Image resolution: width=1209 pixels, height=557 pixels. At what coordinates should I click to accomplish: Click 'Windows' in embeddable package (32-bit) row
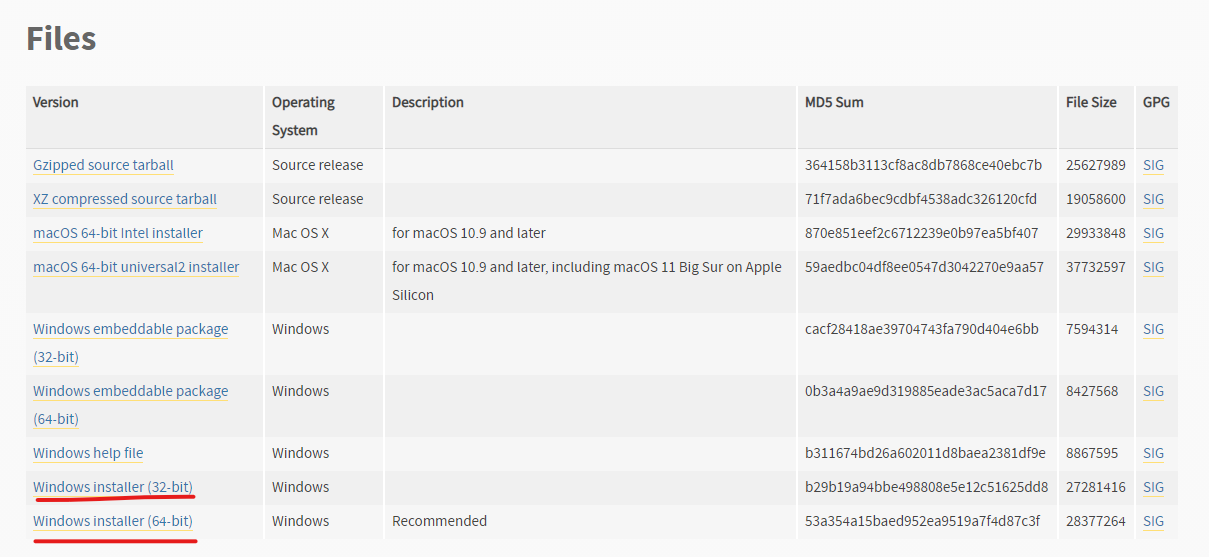point(300,329)
